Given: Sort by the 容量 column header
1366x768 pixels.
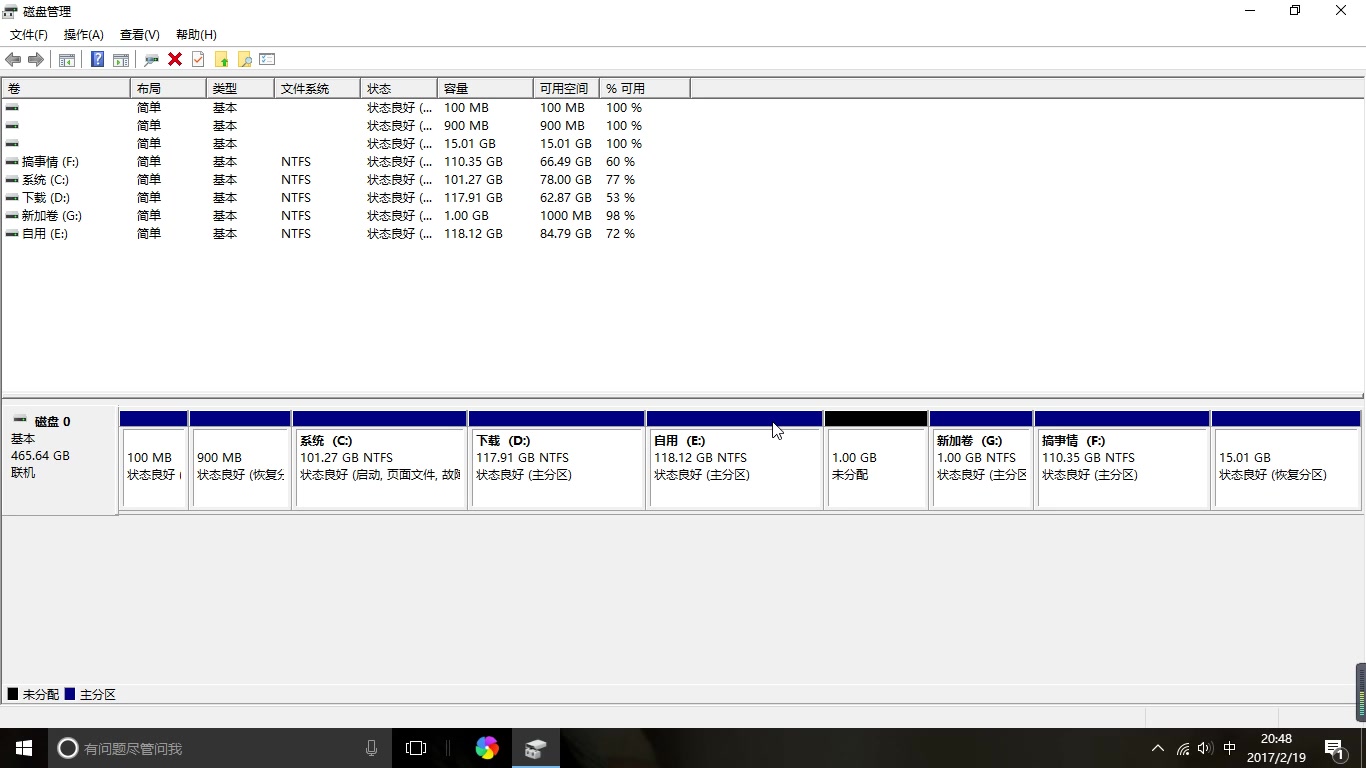Looking at the screenshot, I should pyautogui.click(x=485, y=89).
